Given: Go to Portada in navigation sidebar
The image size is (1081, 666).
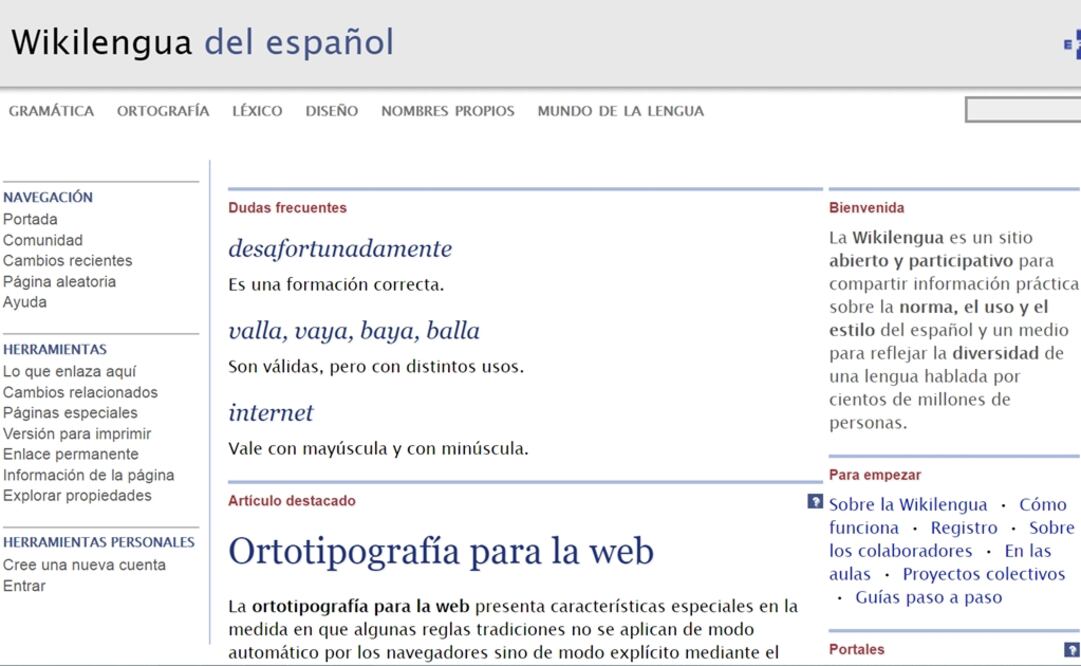Looking at the screenshot, I should coord(30,219).
